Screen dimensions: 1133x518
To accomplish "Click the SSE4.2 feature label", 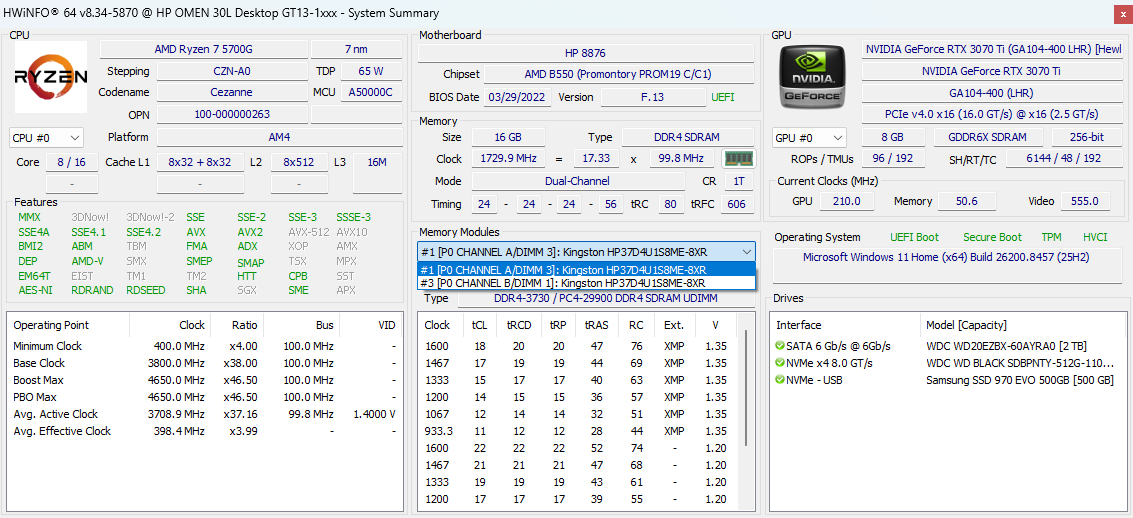I will [x=144, y=232].
